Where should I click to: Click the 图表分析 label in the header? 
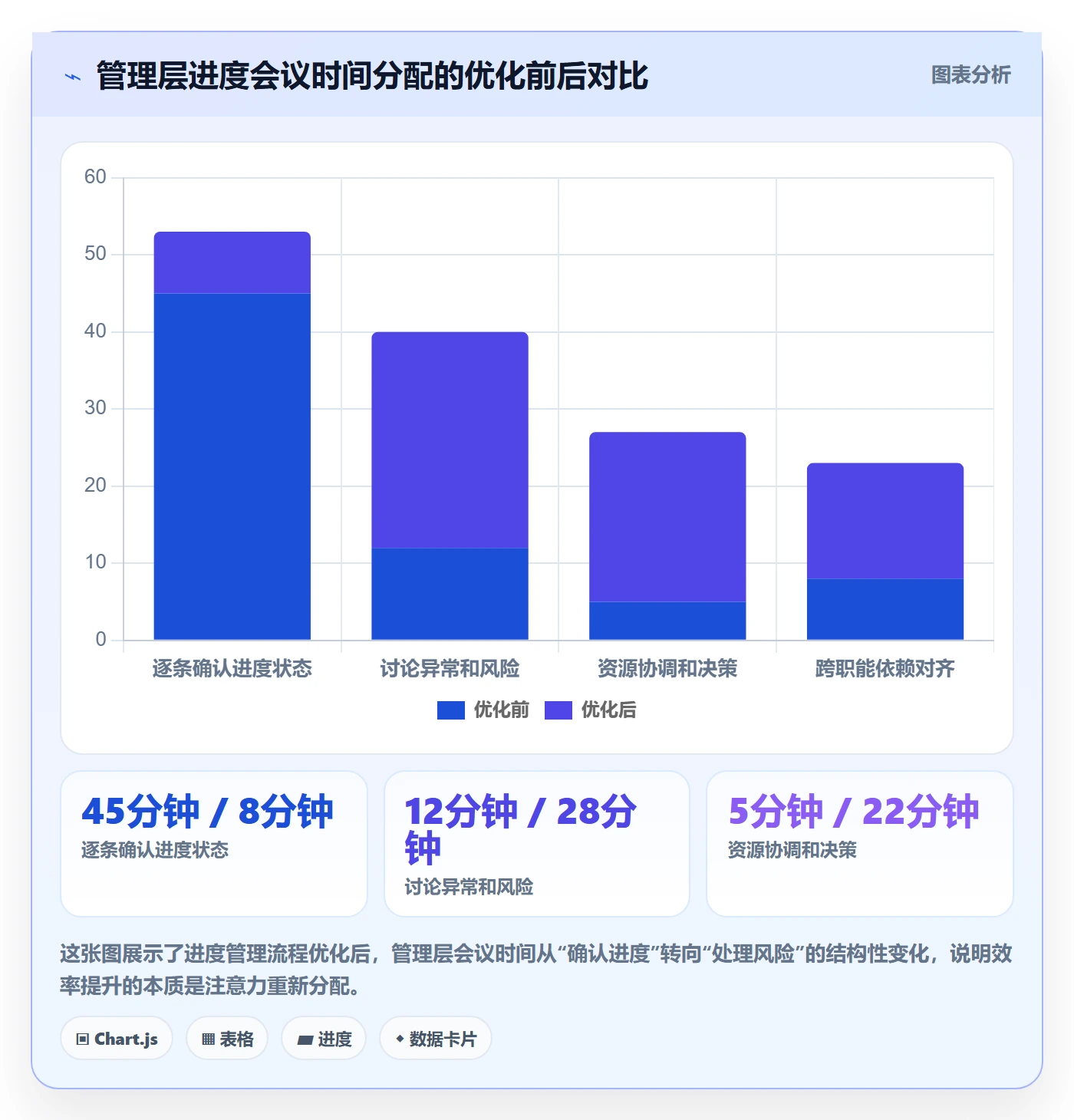click(970, 75)
